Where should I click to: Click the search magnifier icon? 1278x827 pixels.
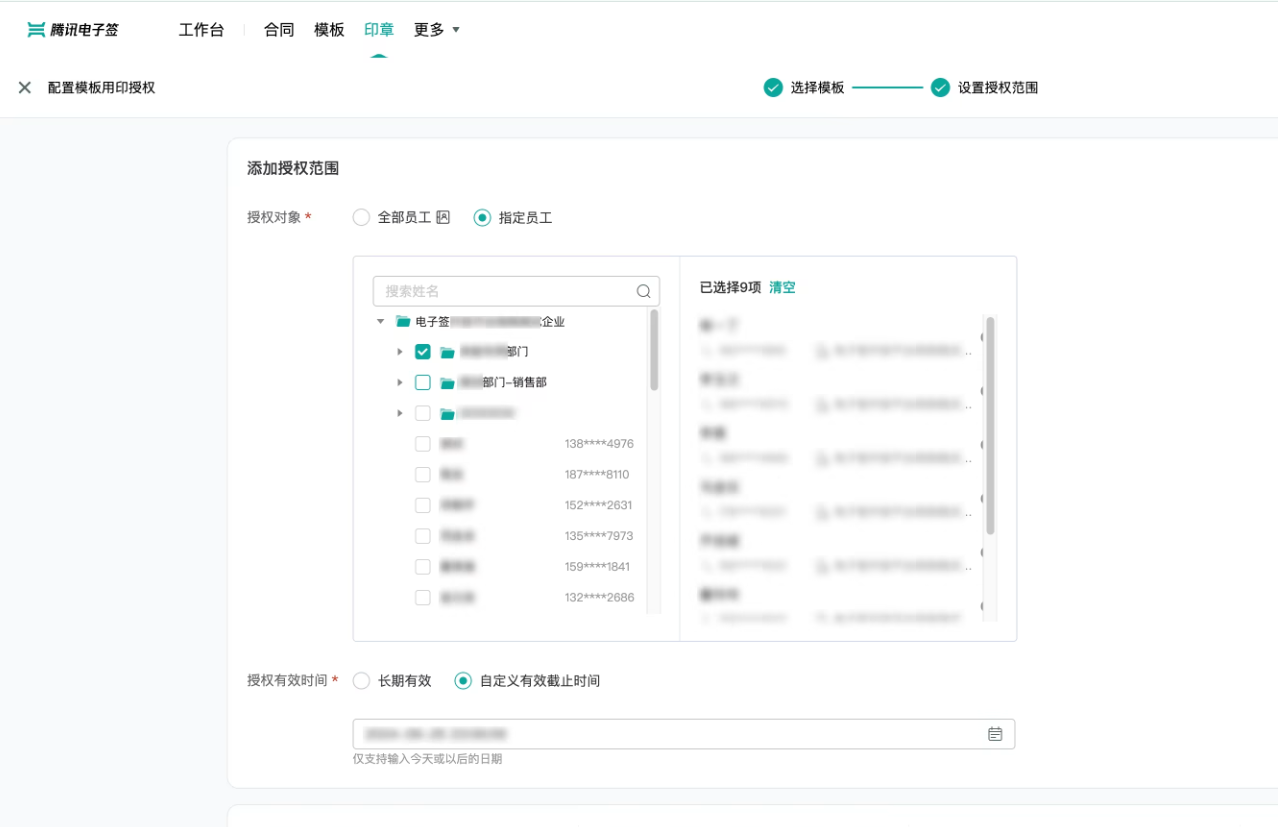tap(643, 292)
